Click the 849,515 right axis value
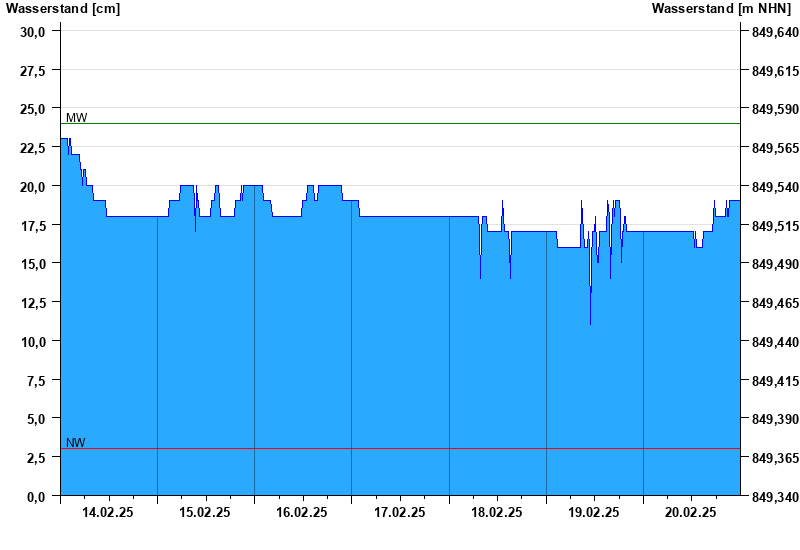Image resolution: width=800 pixels, height=550 pixels. point(775,225)
